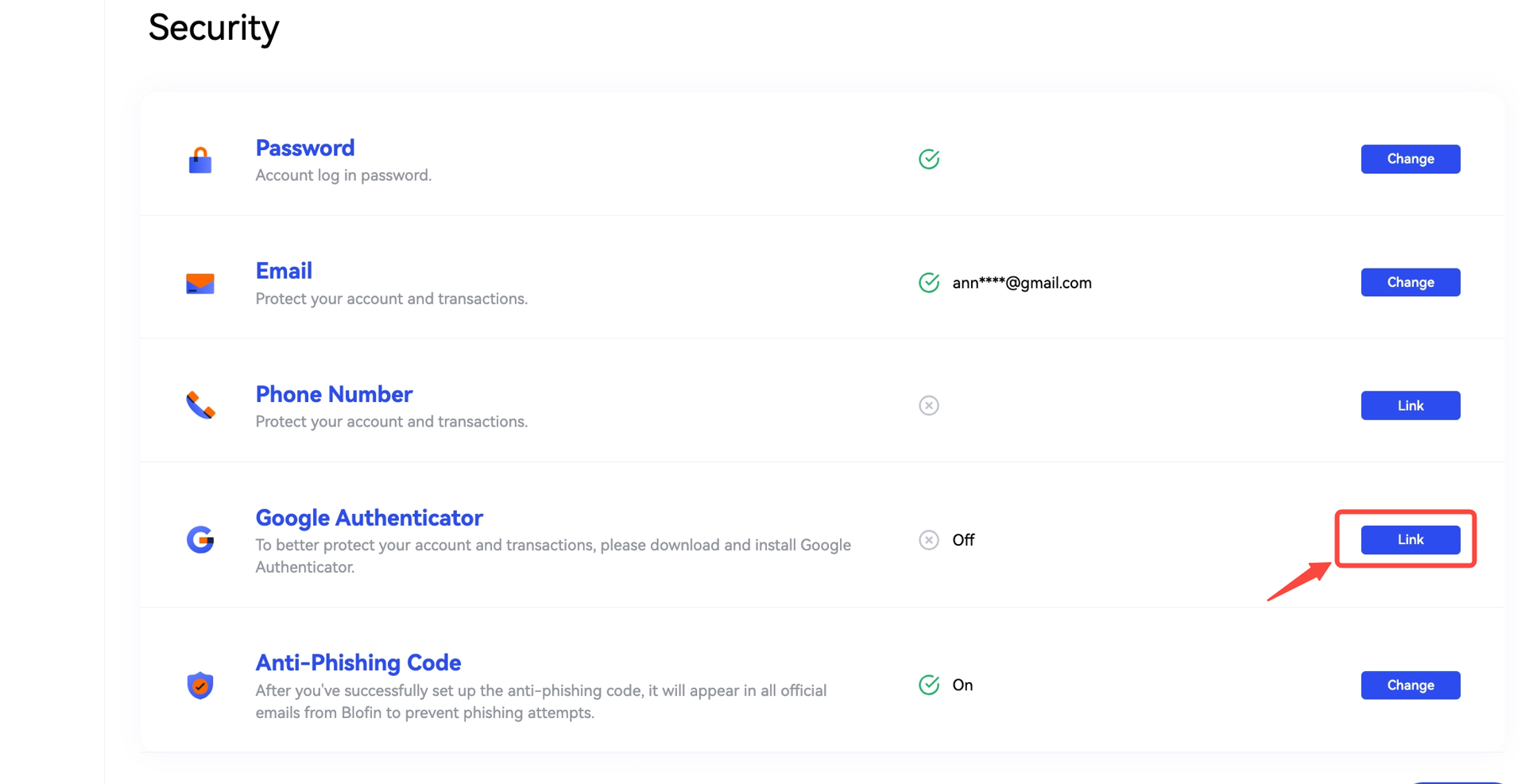Click the green checkmark beside Anti-Phishing Code
The height and width of the screenshot is (784, 1521).
click(x=928, y=685)
